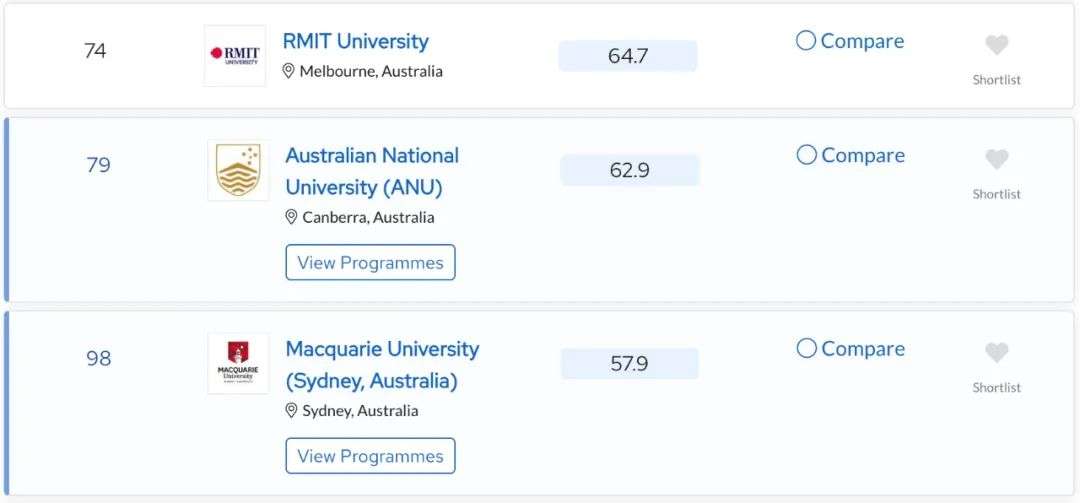The height and width of the screenshot is (503, 1080).
Task: Select Compare radio for RMIT University
Action: (806, 41)
